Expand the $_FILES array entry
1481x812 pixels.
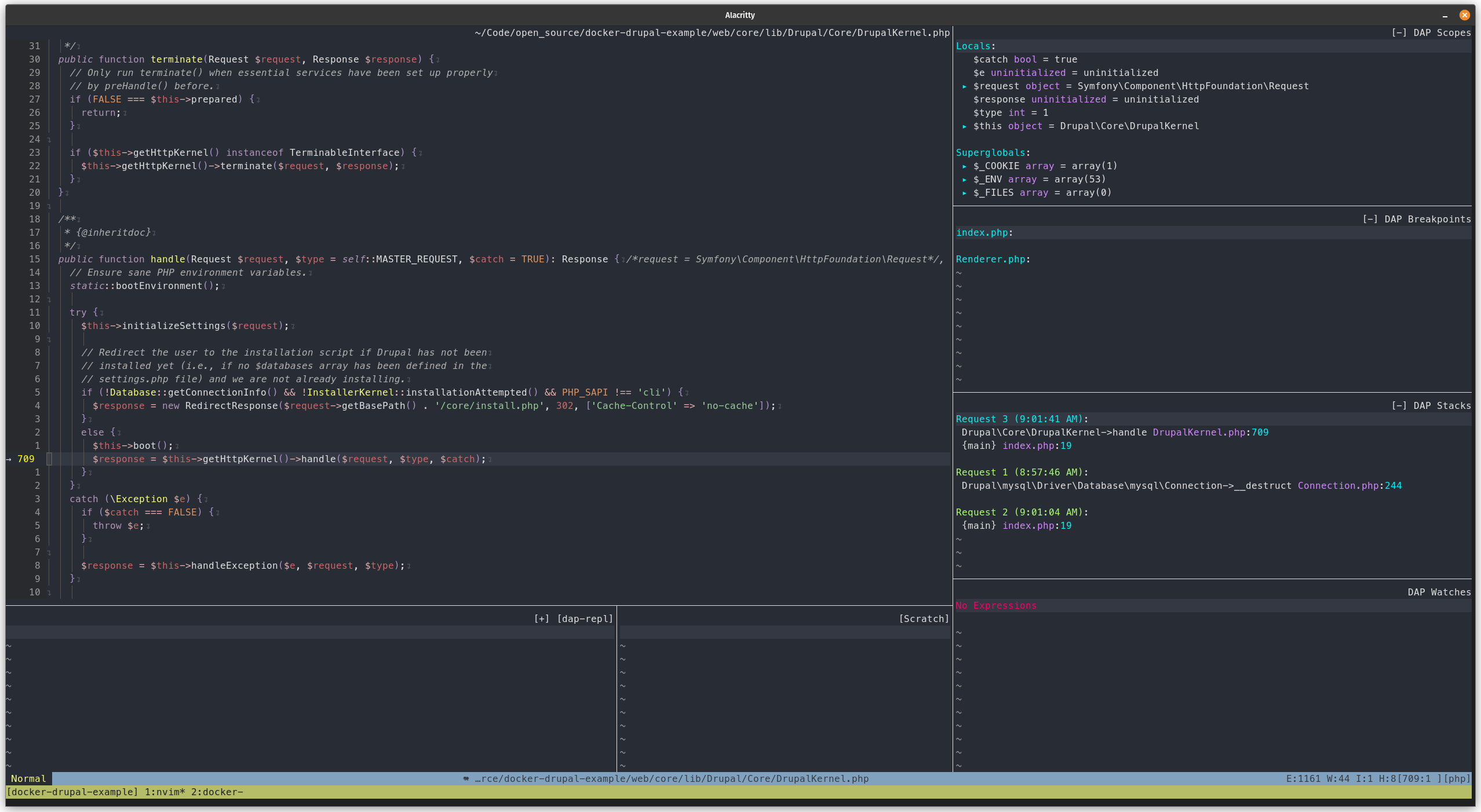coord(964,193)
